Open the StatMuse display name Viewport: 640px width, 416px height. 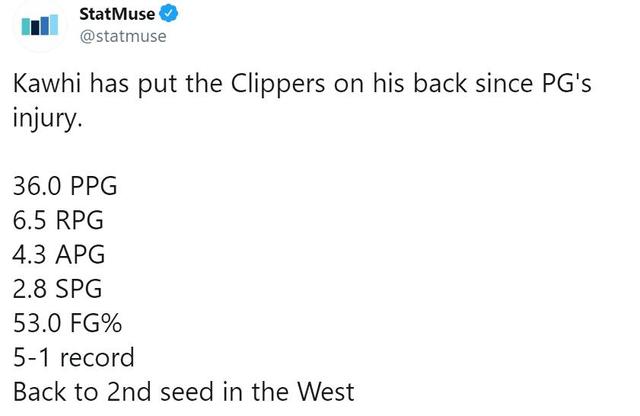point(117,14)
